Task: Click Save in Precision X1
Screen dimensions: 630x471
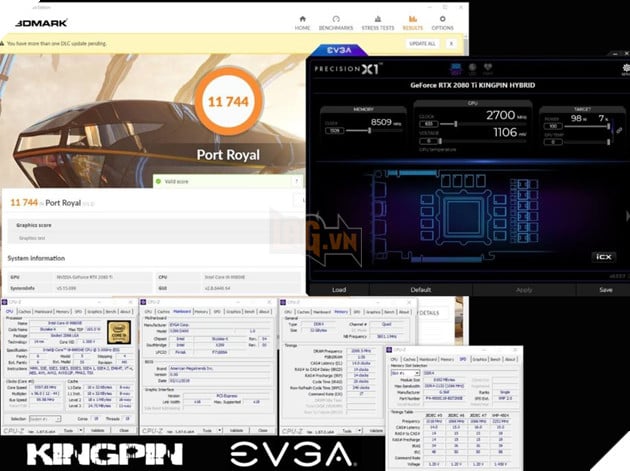Action: (605, 290)
